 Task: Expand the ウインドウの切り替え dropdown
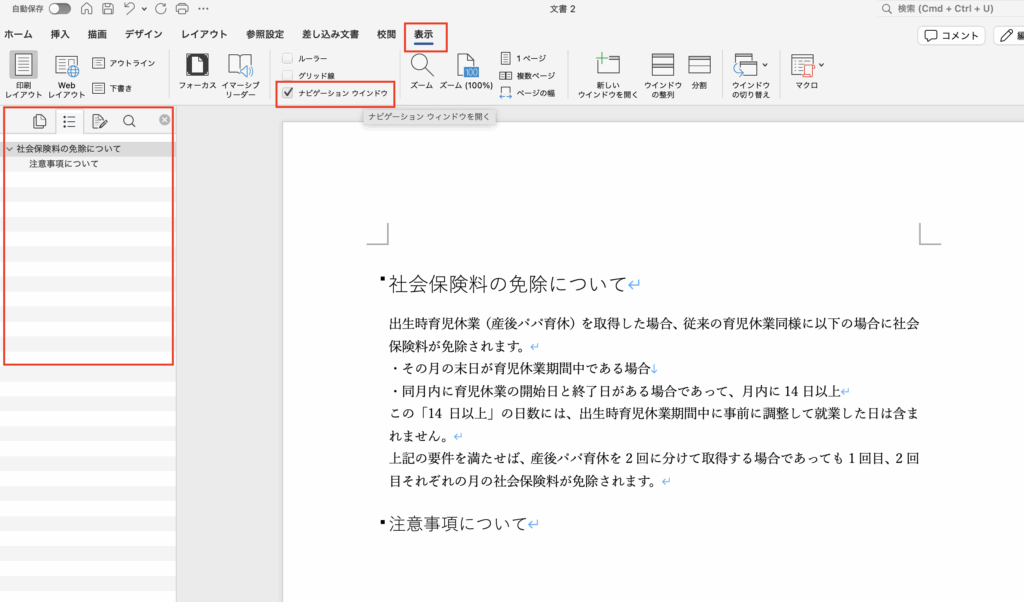click(765, 65)
